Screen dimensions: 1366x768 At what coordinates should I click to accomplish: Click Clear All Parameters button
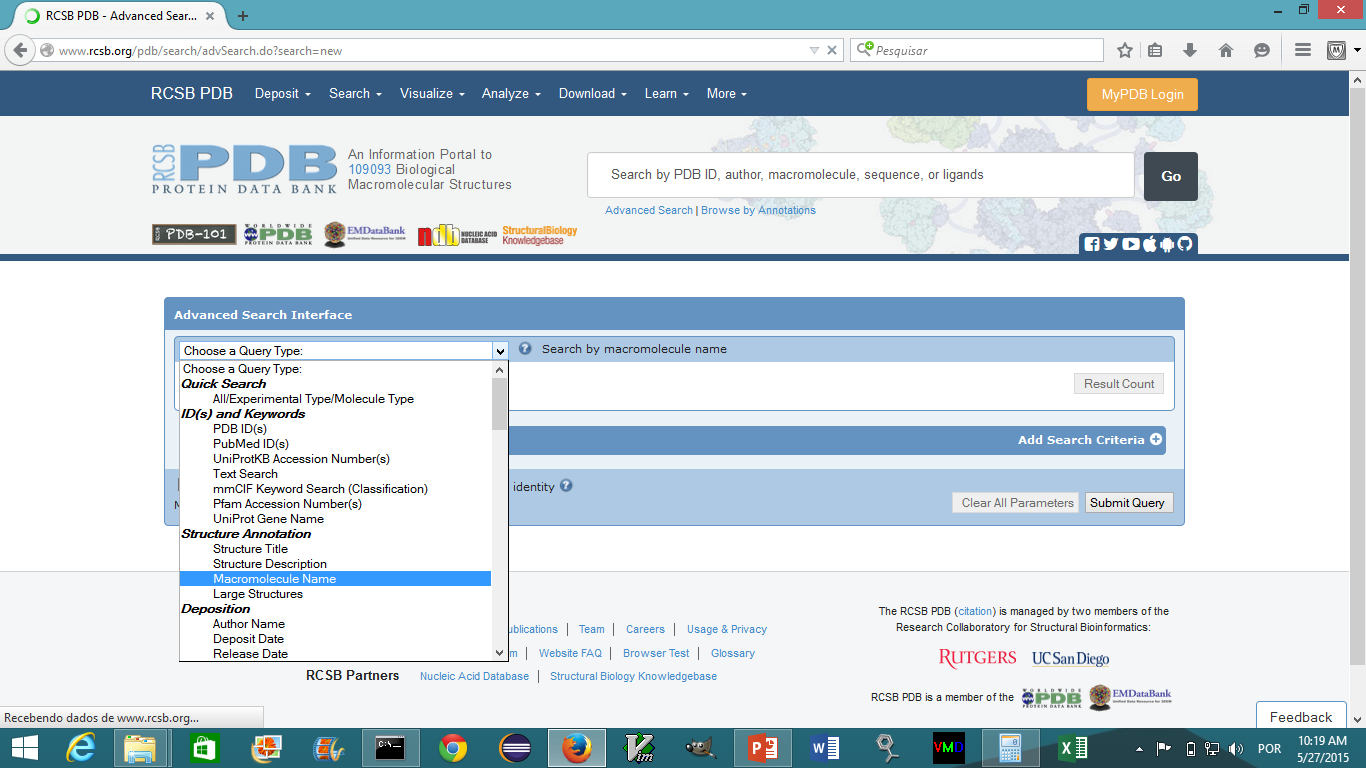pyautogui.click(x=1017, y=503)
